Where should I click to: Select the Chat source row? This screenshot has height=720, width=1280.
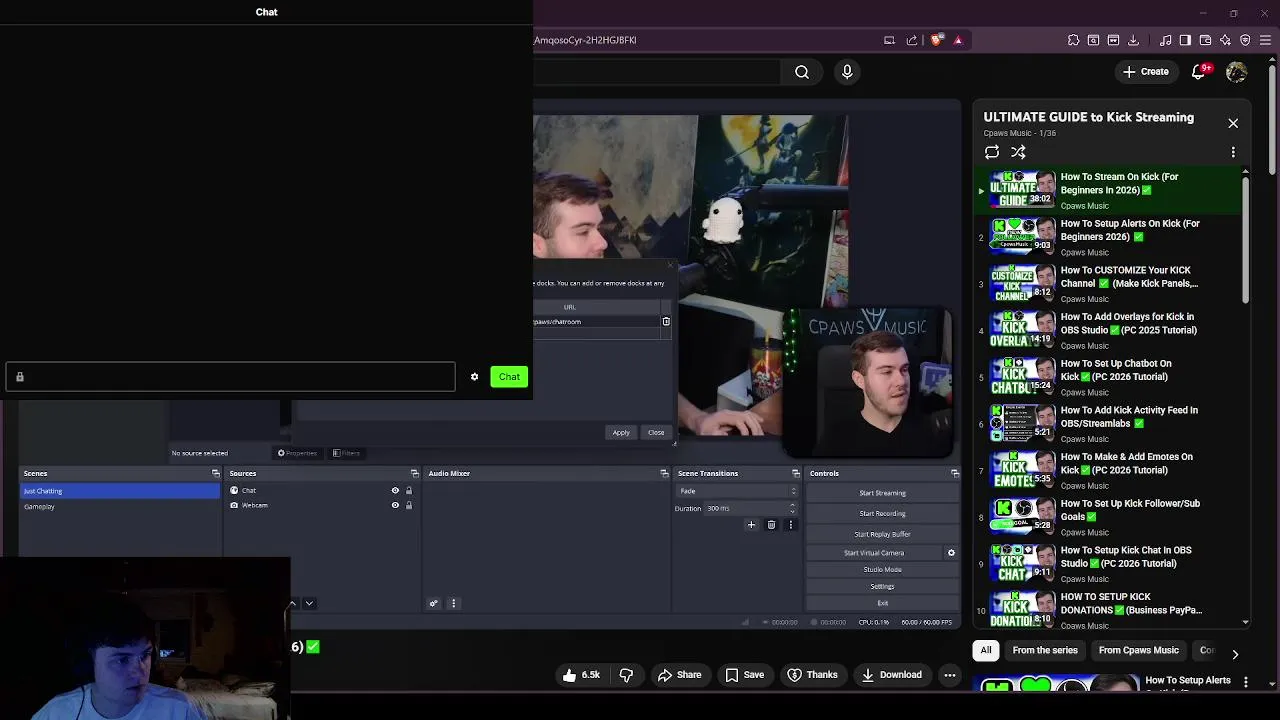322,490
